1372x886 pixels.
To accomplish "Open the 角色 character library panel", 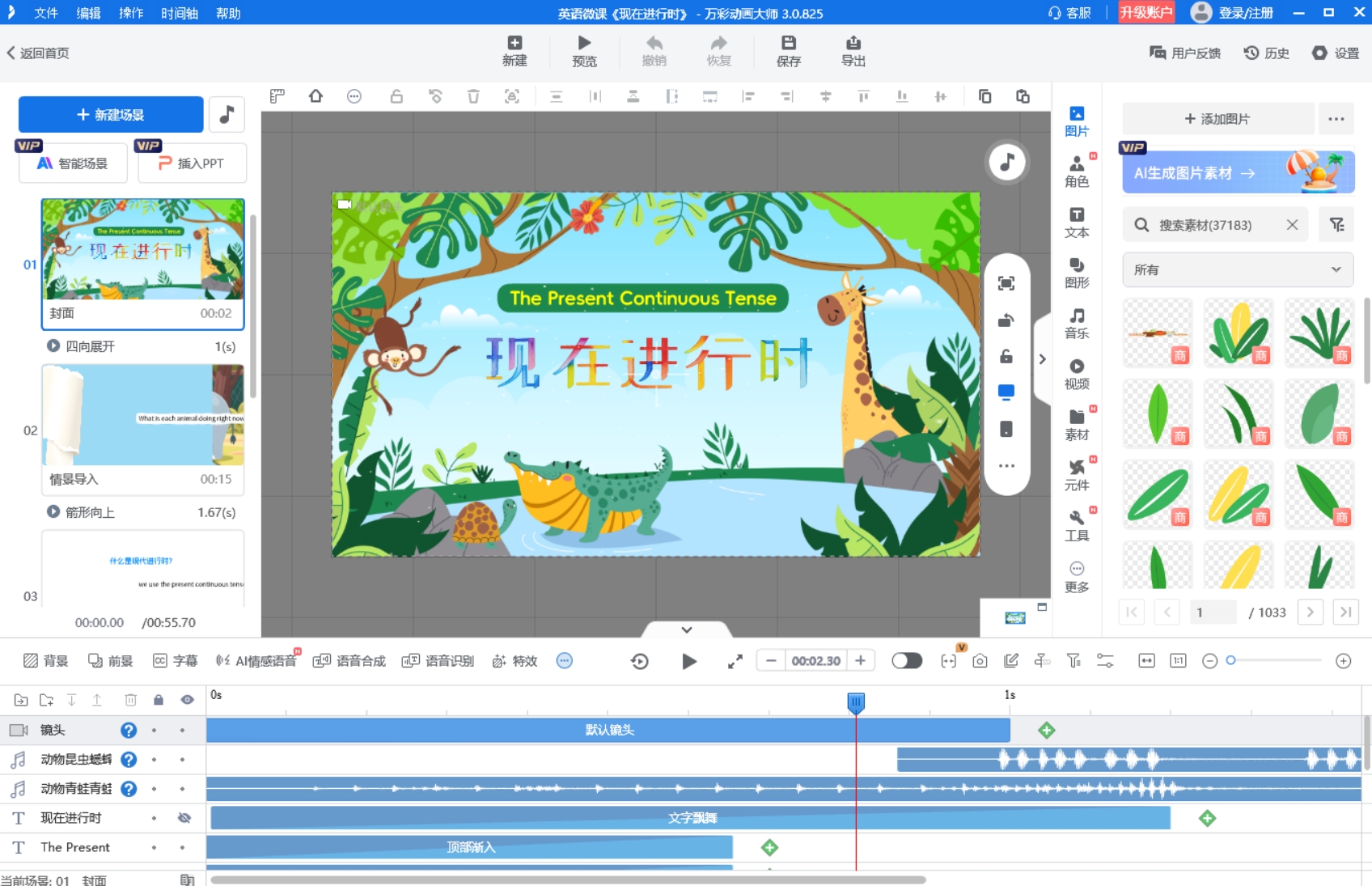I will tap(1077, 172).
